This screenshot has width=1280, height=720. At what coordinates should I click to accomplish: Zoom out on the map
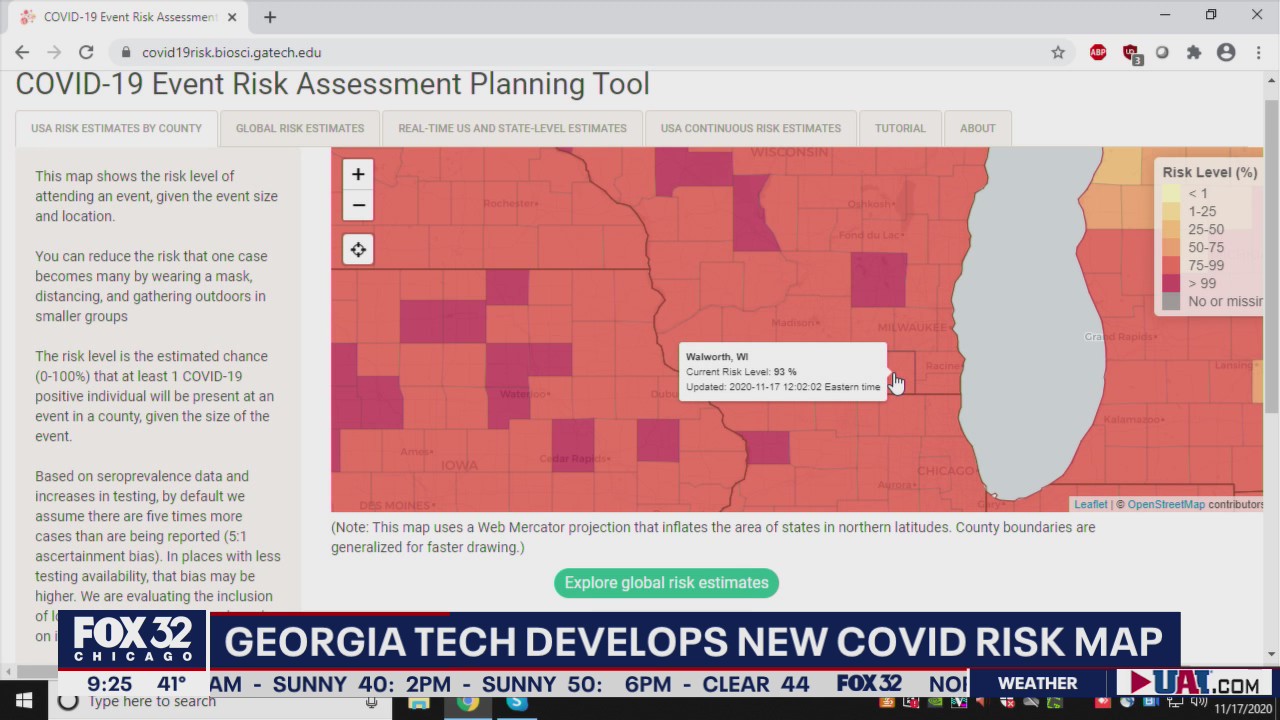pos(358,205)
